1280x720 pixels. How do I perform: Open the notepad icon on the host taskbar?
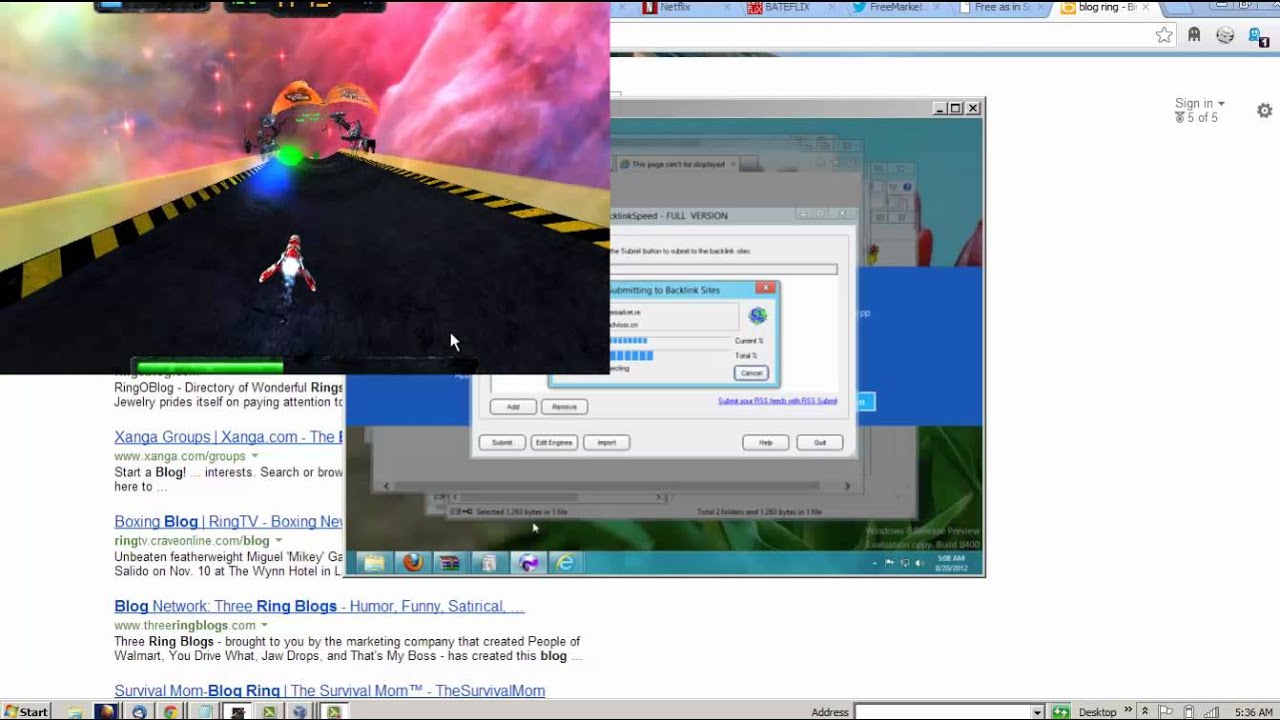pos(205,712)
